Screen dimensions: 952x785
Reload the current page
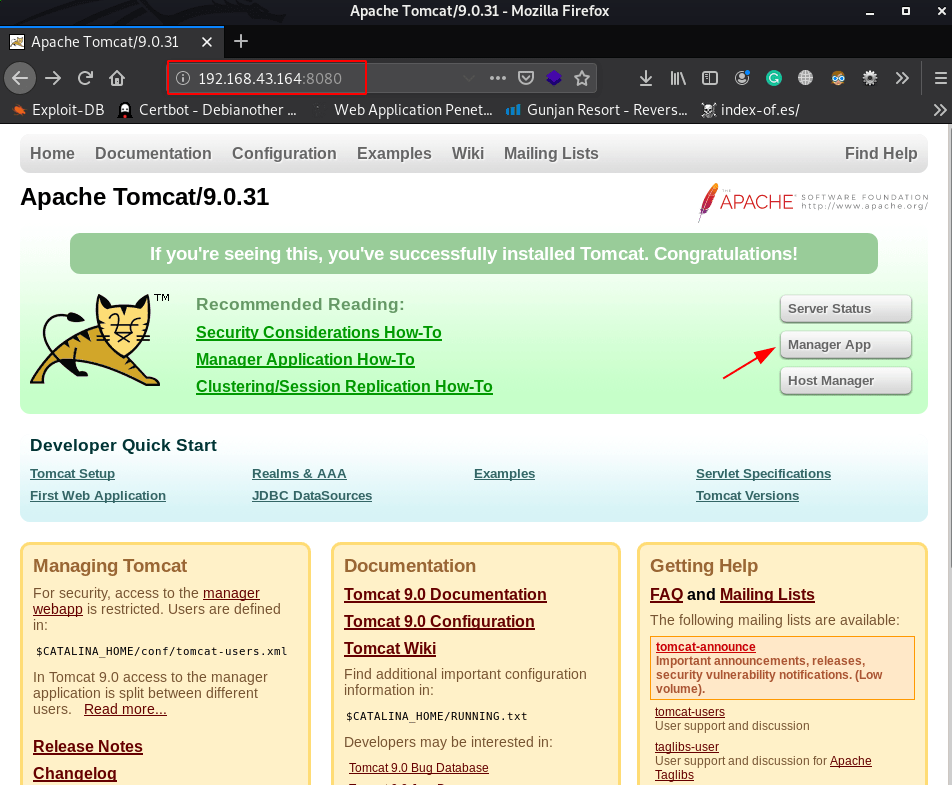[x=85, y=78]
